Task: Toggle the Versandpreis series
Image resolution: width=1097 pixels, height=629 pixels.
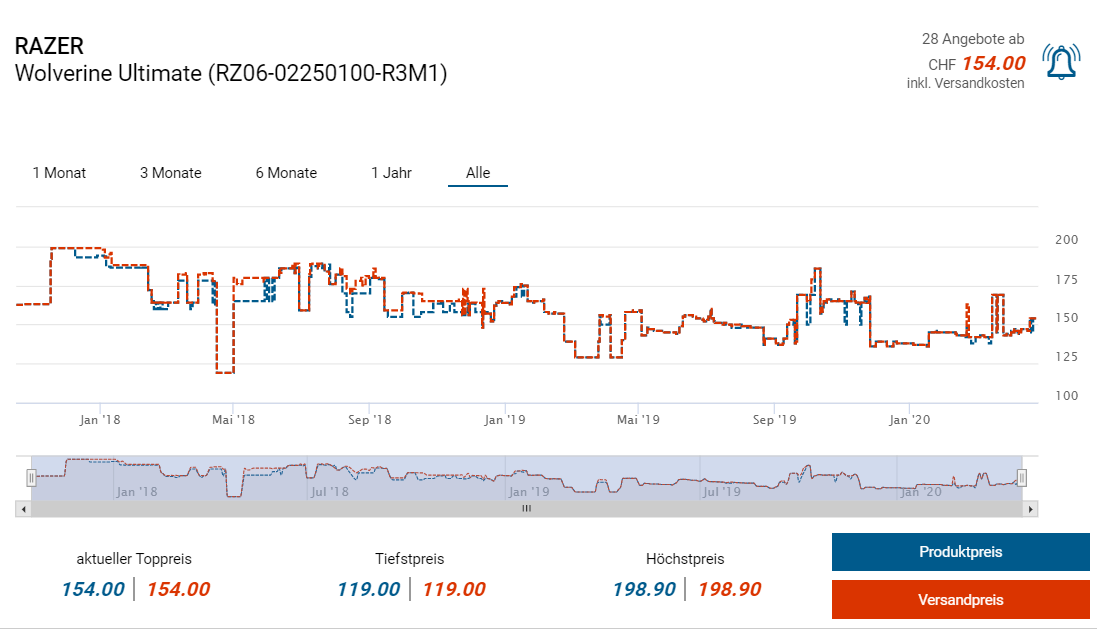Action: click(x=960, y=600)
